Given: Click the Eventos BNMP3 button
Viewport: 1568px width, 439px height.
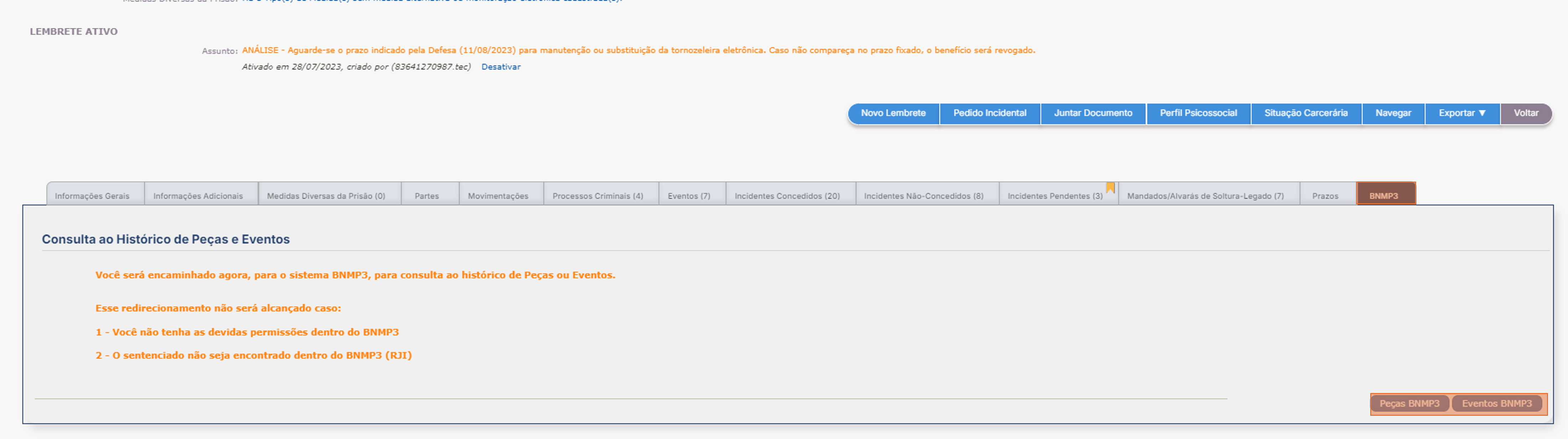Looking at the screenshot, I should pos(1497,404).
